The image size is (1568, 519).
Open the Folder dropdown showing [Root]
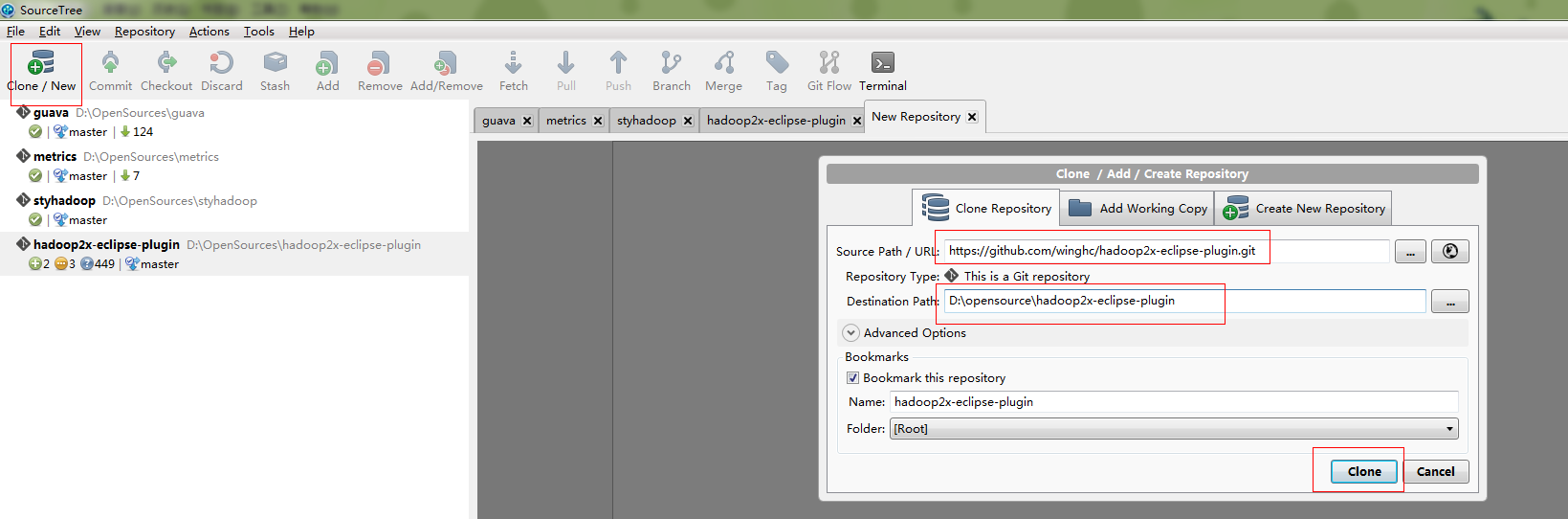pos(1174,429)
